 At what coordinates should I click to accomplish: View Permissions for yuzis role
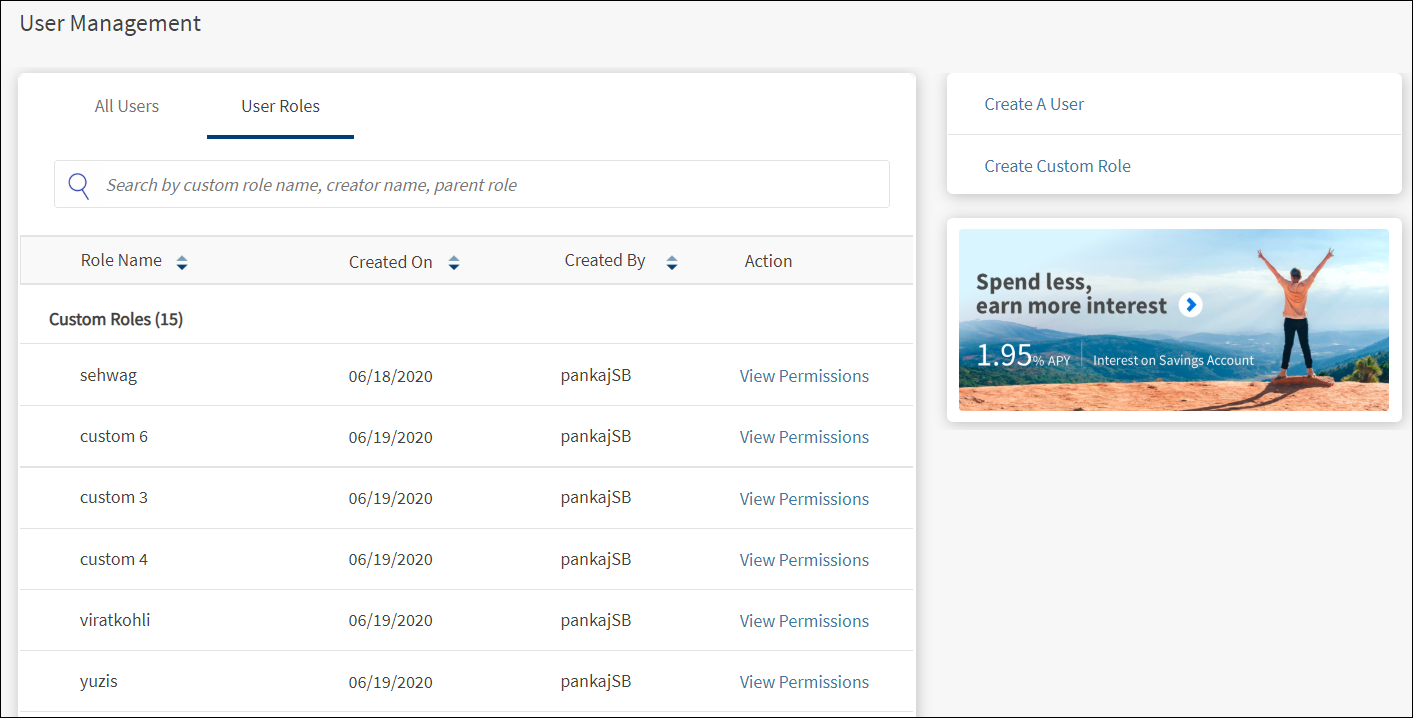pyautogui.click(x=804, y=682)
